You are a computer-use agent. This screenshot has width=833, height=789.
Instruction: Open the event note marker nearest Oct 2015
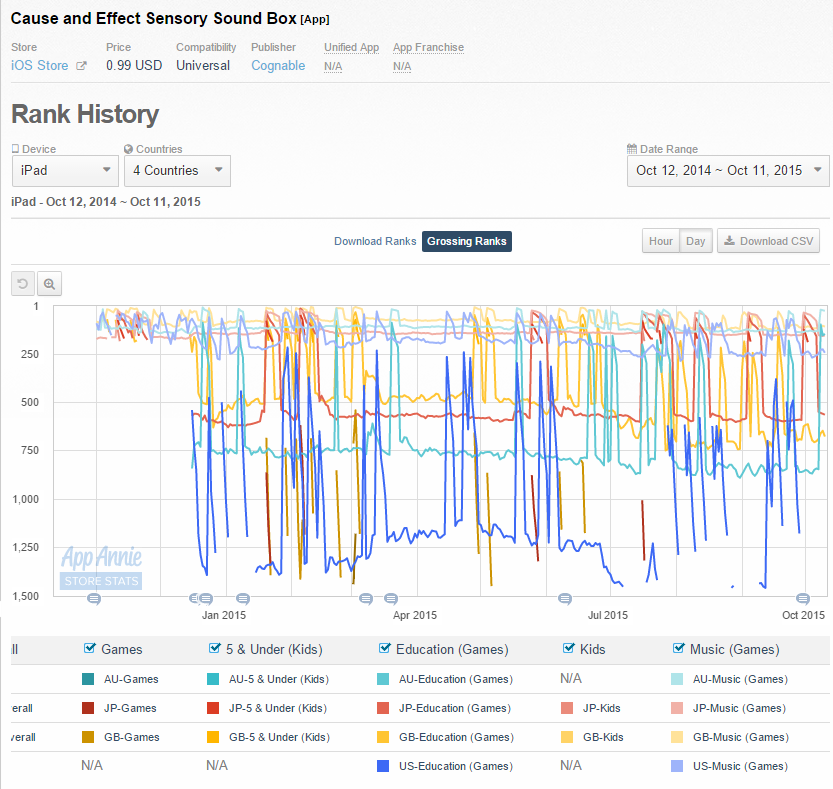point(803,599)
